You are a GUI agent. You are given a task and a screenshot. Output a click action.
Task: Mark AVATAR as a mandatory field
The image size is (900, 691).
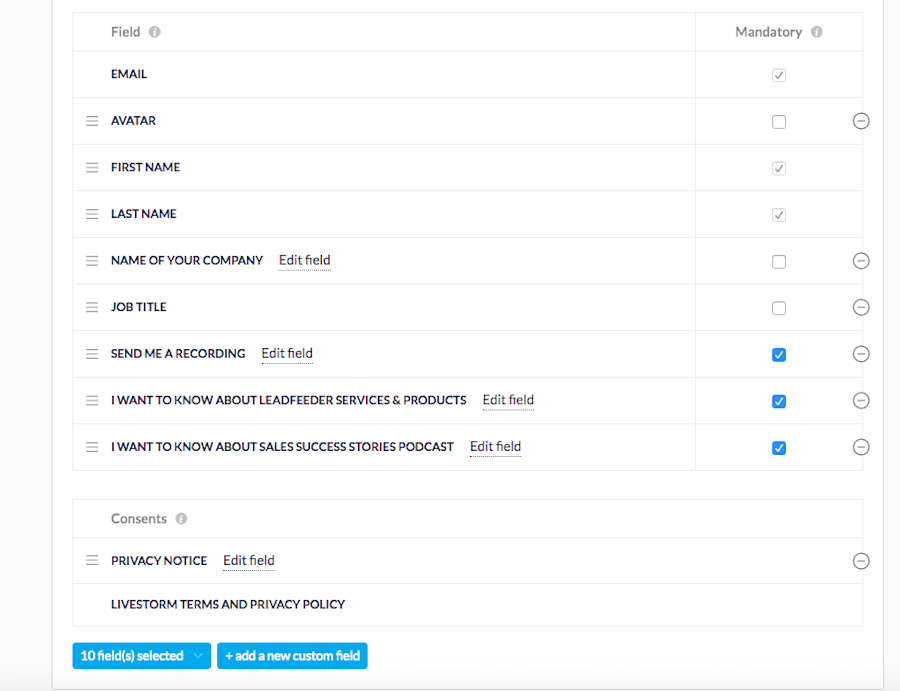pos(778,121)
